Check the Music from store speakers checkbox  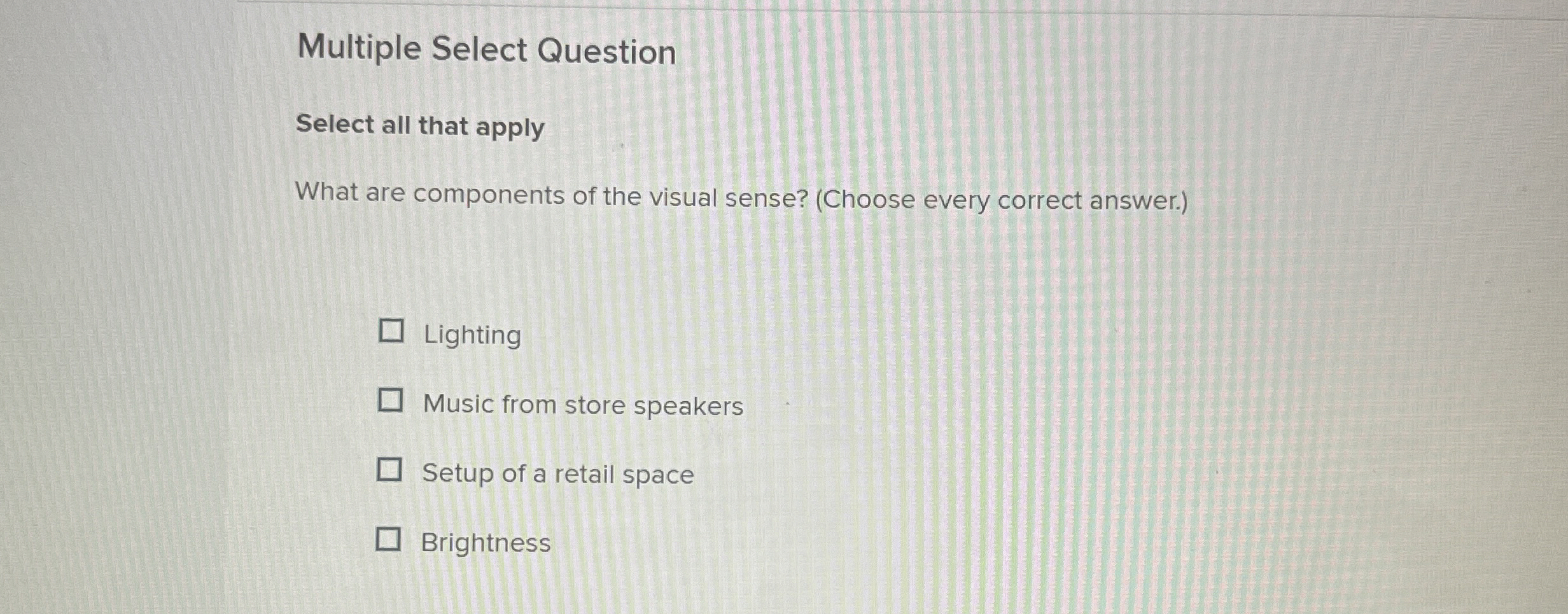tap(391, 399)
